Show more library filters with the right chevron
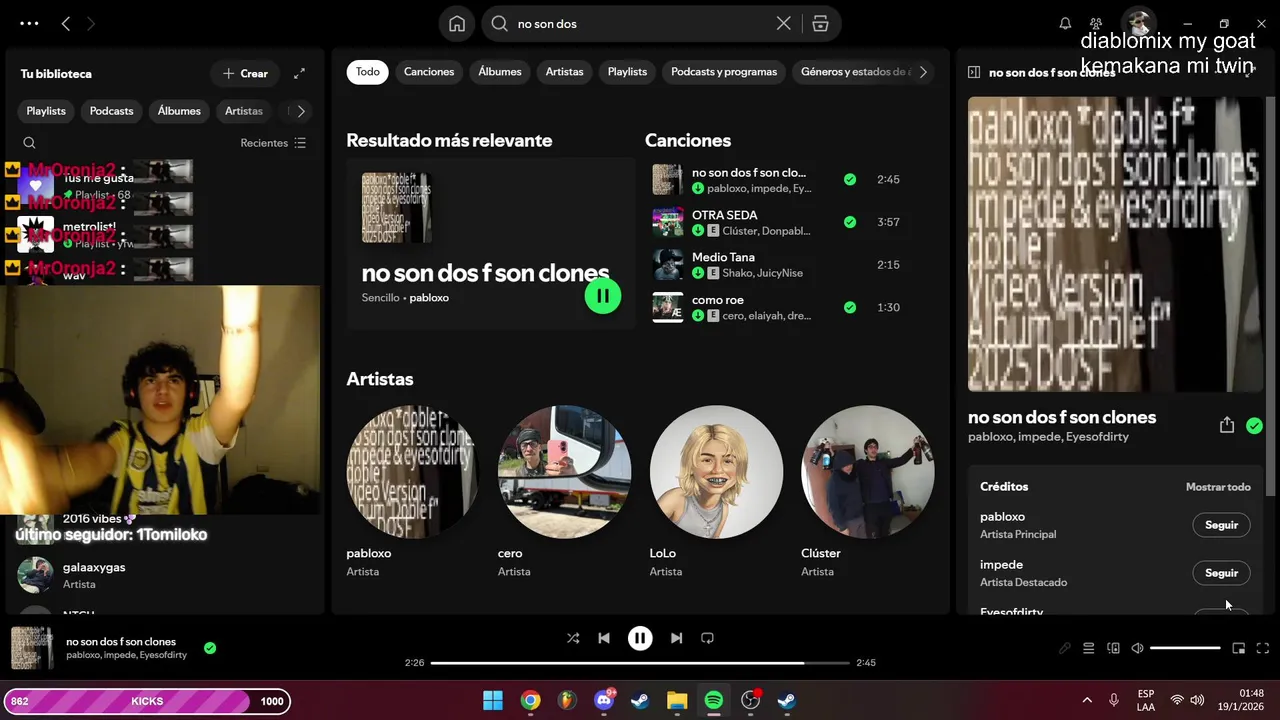The width and height of the screenshot is (1280, 720). tap(300, 111)
